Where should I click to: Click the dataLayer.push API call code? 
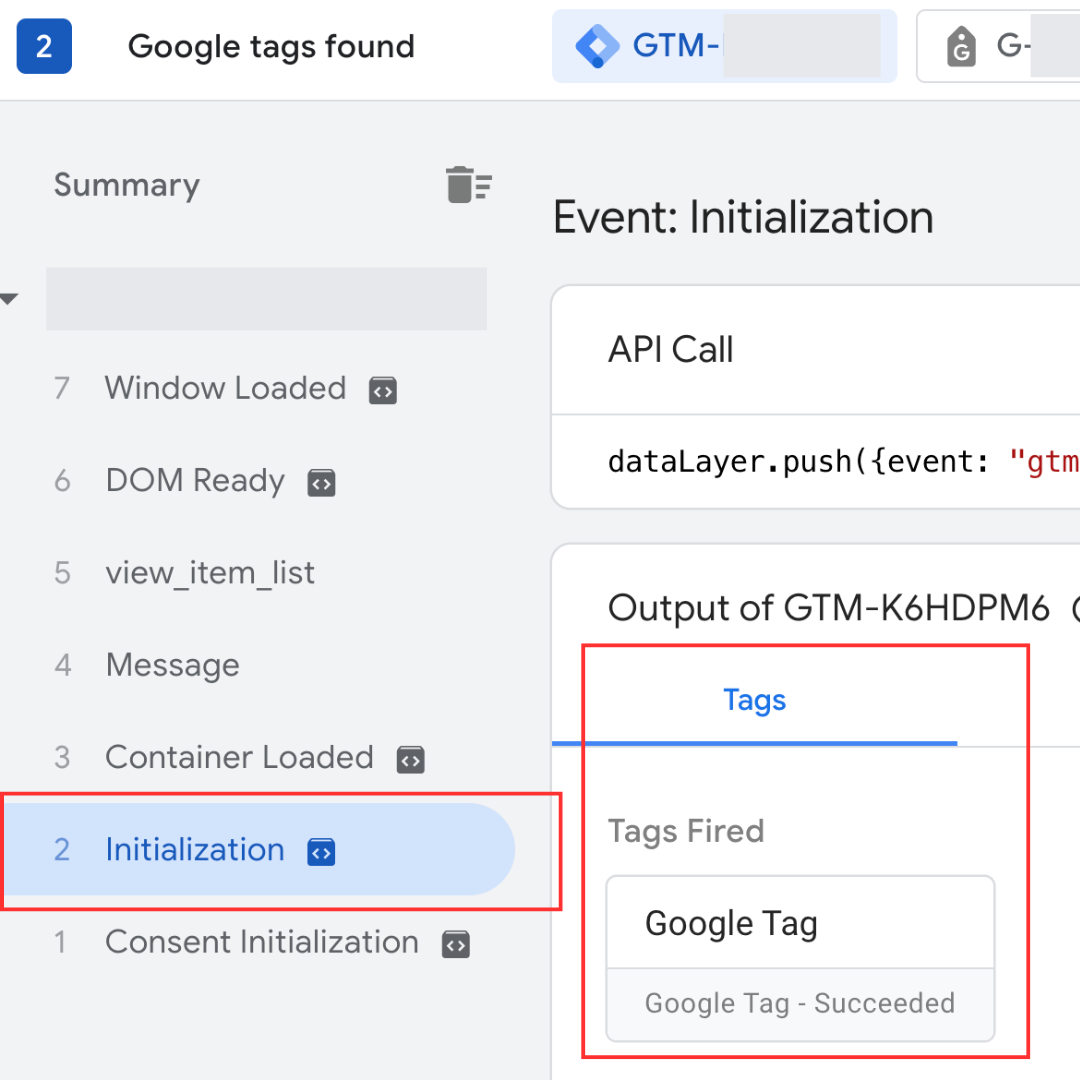pos(844,461)
